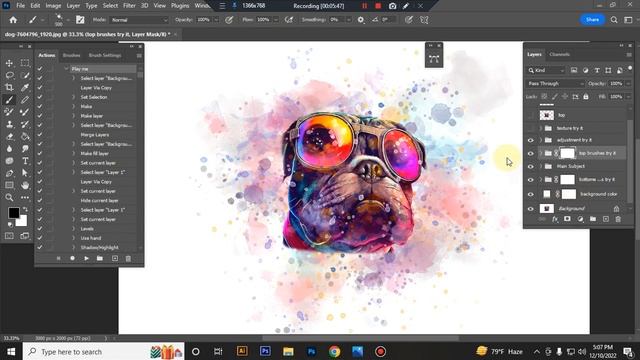Open the Select menu
The height and width of the screenshot is (360, 640).
110,6
